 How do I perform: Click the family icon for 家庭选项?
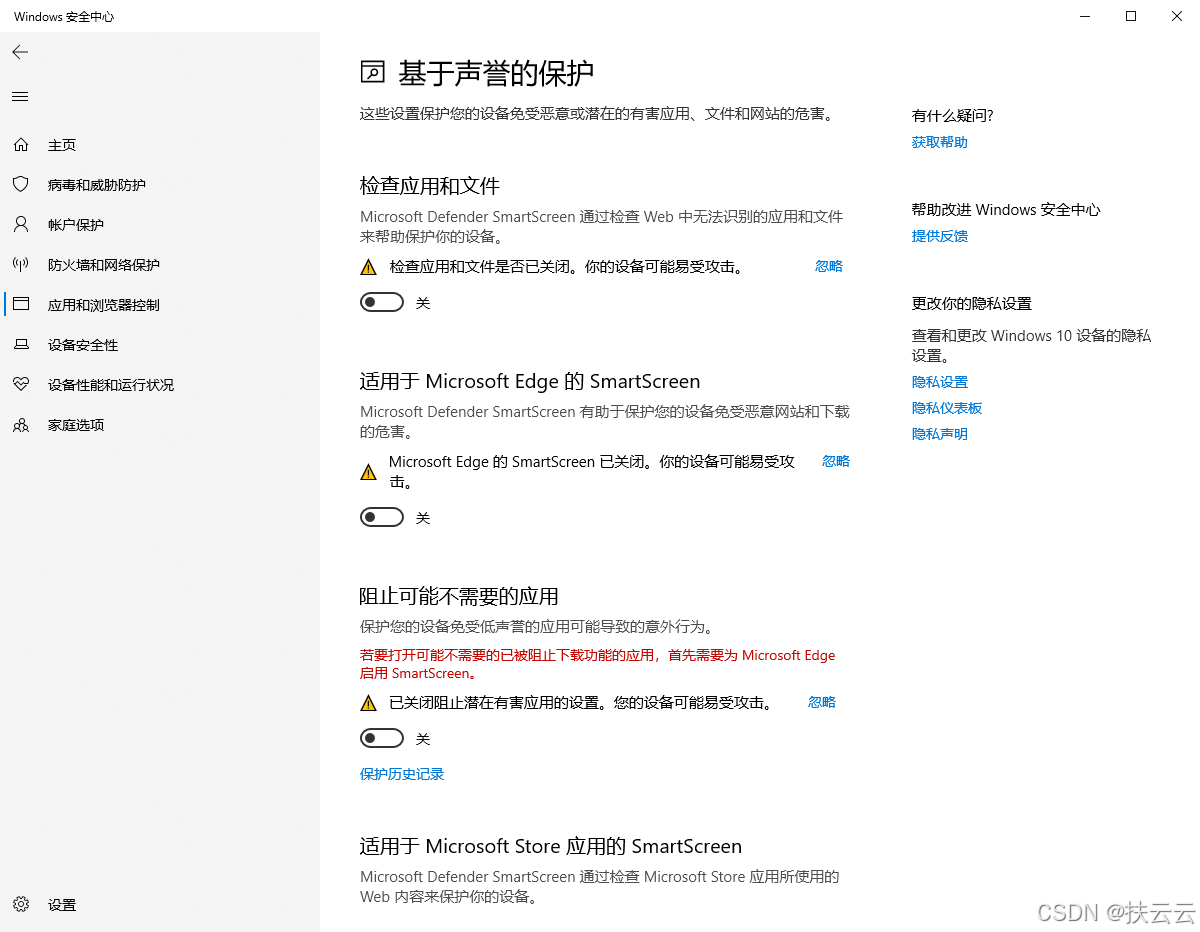click(x=20, y=425)
